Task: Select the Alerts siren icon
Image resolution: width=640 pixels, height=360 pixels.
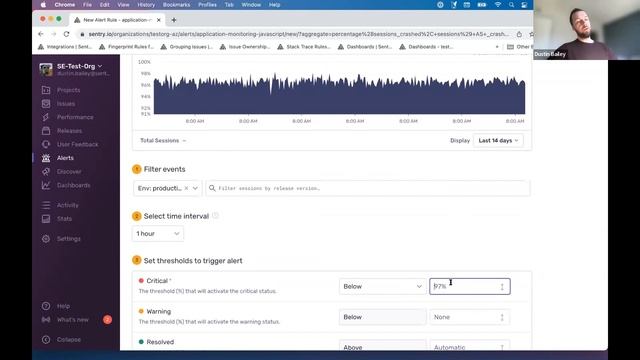Action: coord(46,158)
